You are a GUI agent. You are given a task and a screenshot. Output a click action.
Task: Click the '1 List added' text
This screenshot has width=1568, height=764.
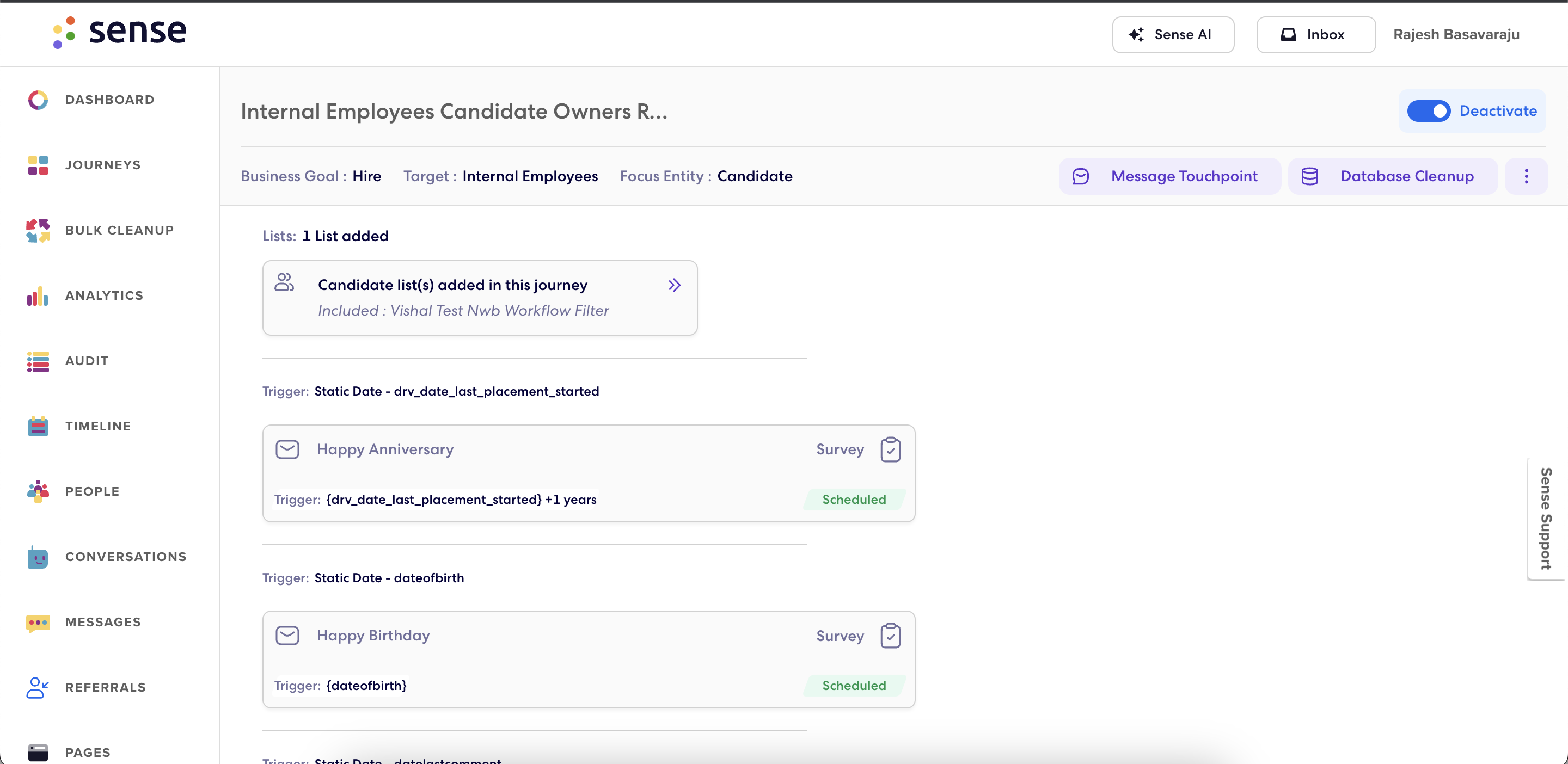click(x=345, y=236)
